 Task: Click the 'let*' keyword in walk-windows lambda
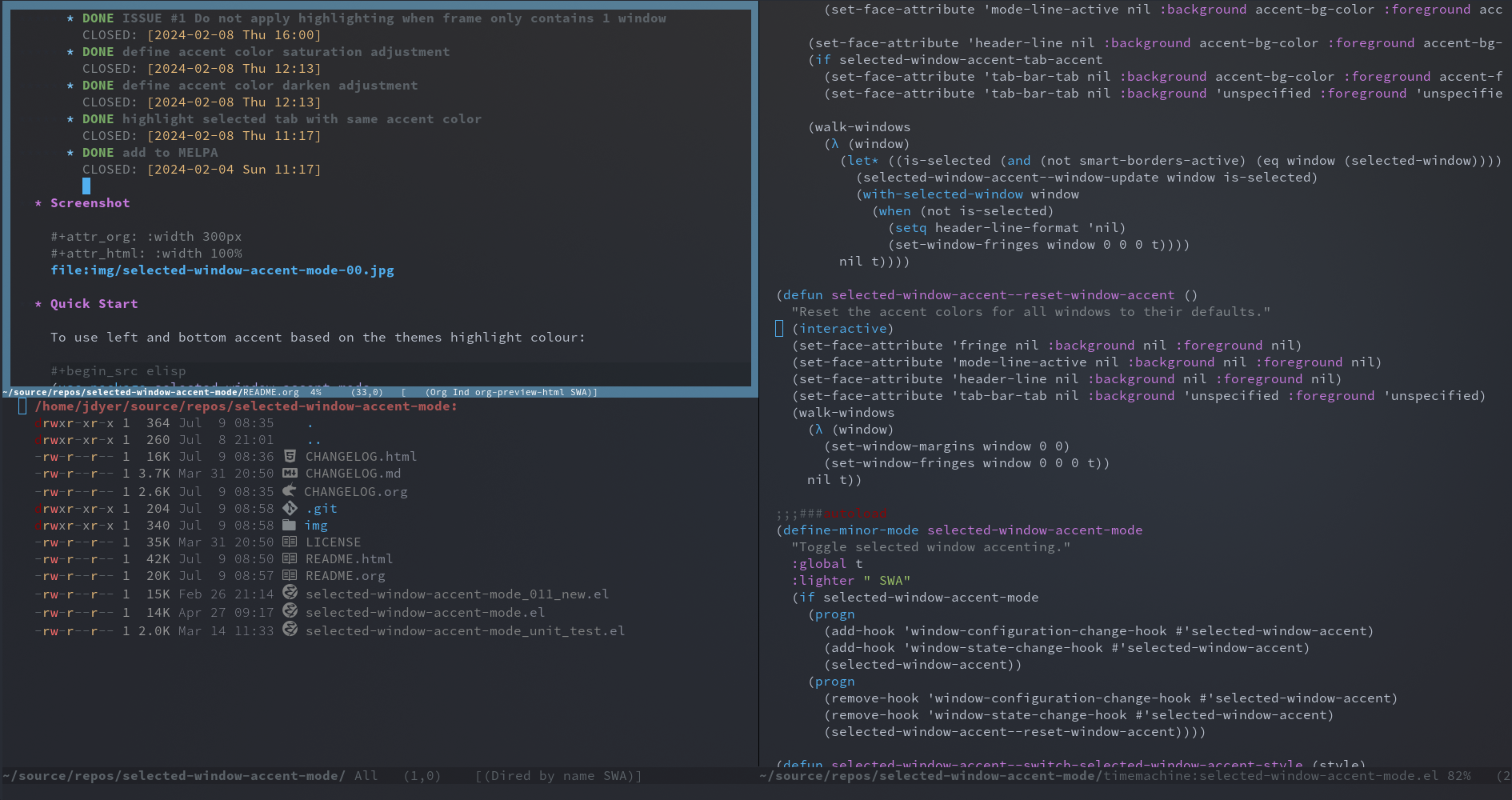point(863,161)
